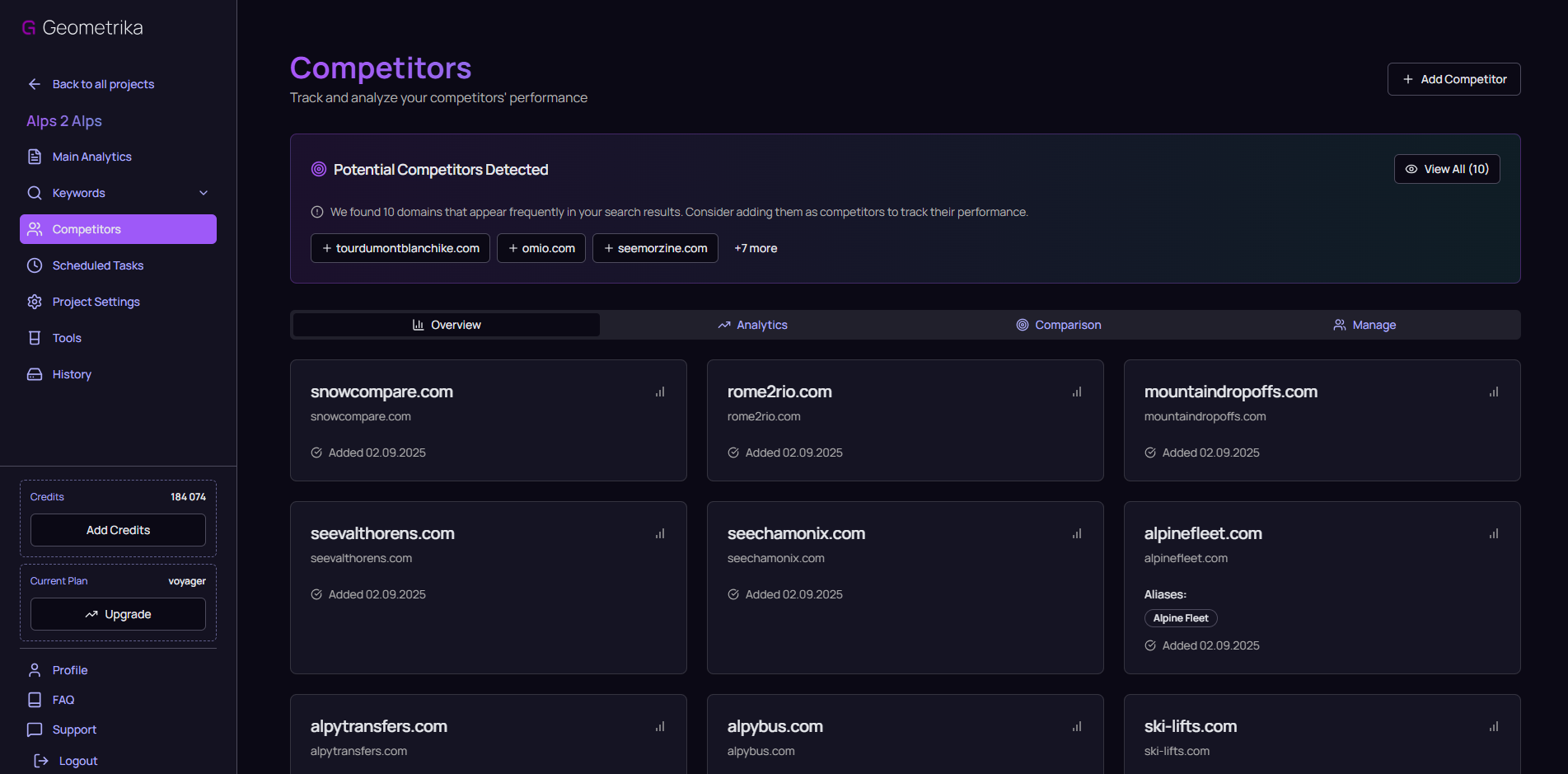Viewport: 1568px width, 774px height.
Task: Open analytics icon on seevalthorens.com card
Action: pos(660,534)
